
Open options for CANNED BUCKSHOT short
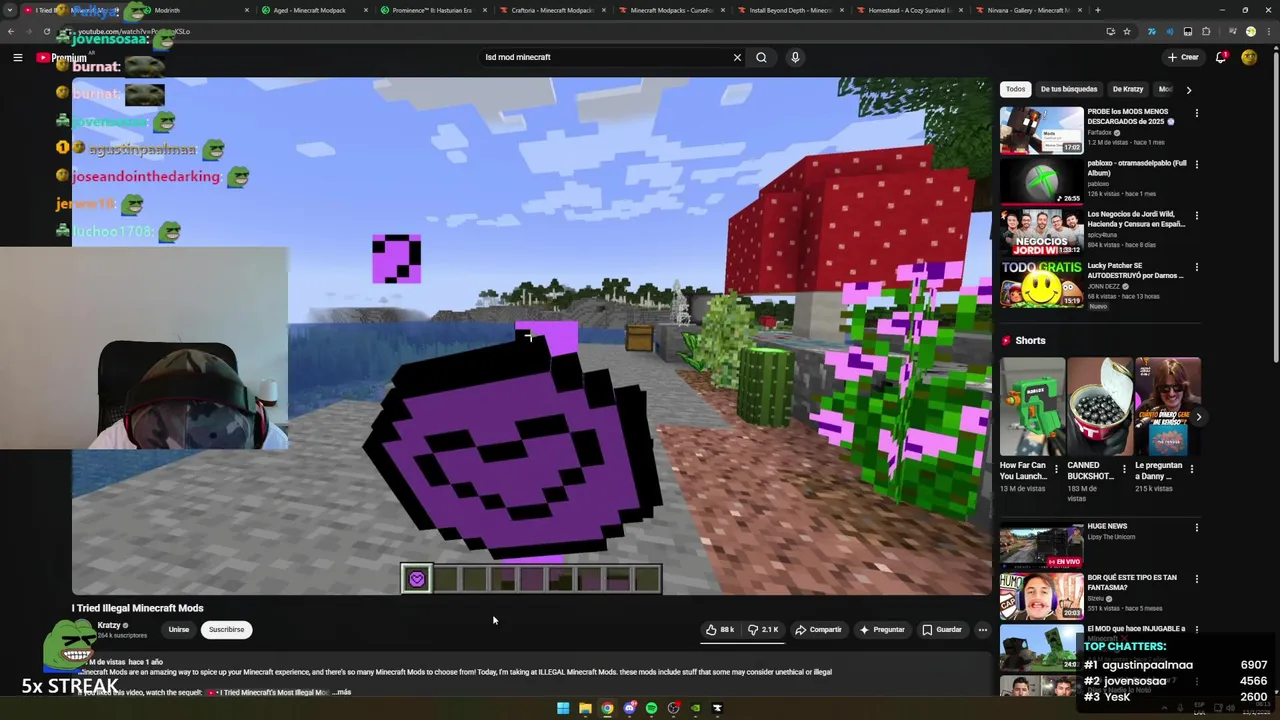coord(1124,468)
